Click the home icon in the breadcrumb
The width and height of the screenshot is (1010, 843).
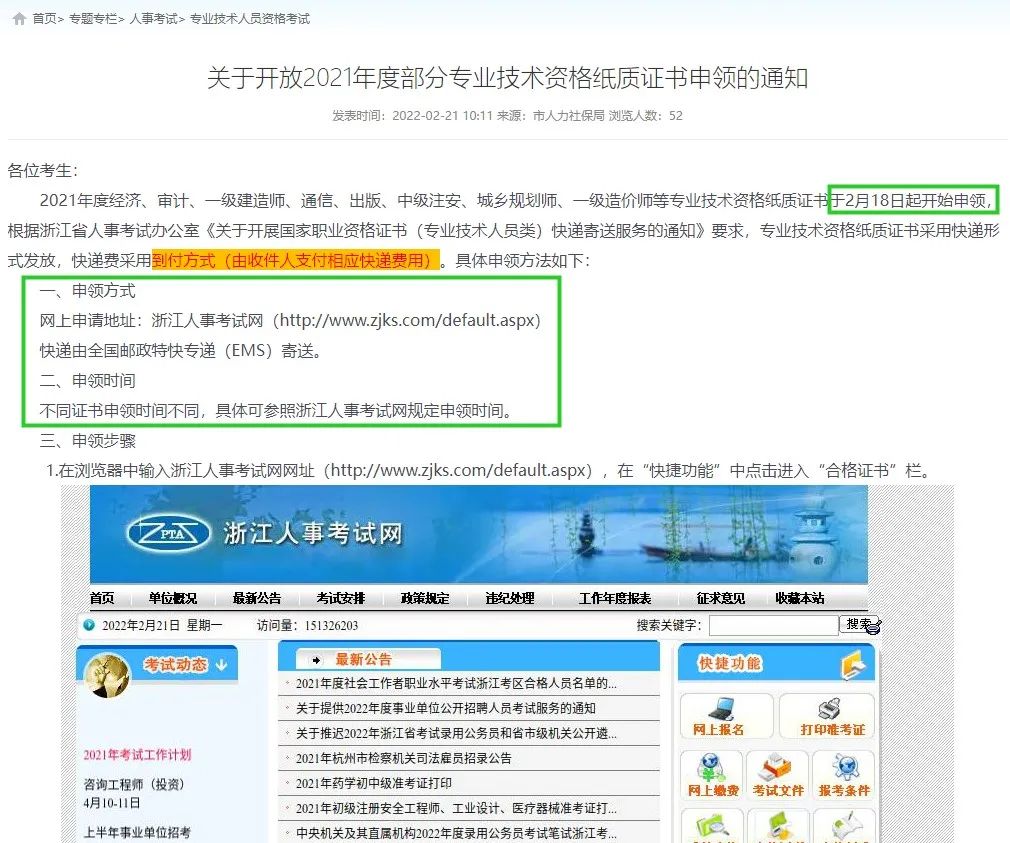click(x=18, y=19)
